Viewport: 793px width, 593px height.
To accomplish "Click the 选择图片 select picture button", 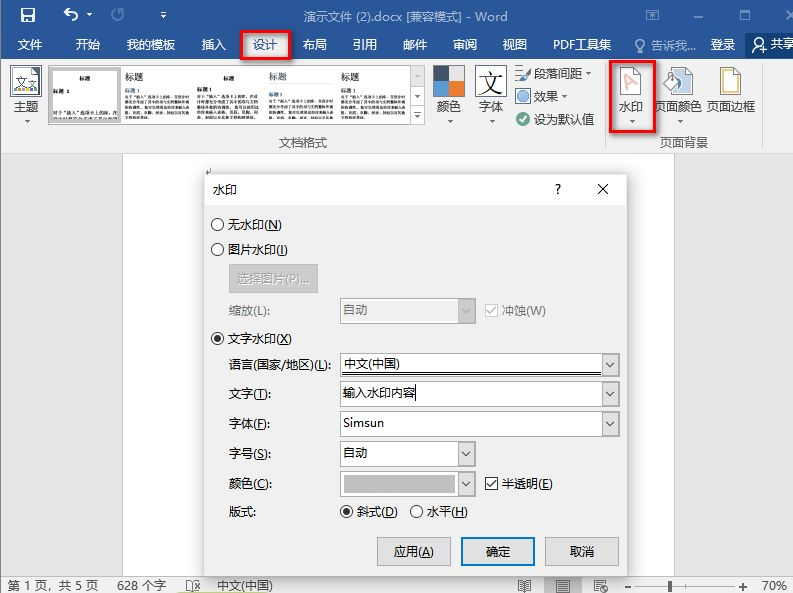I will 273,279.
